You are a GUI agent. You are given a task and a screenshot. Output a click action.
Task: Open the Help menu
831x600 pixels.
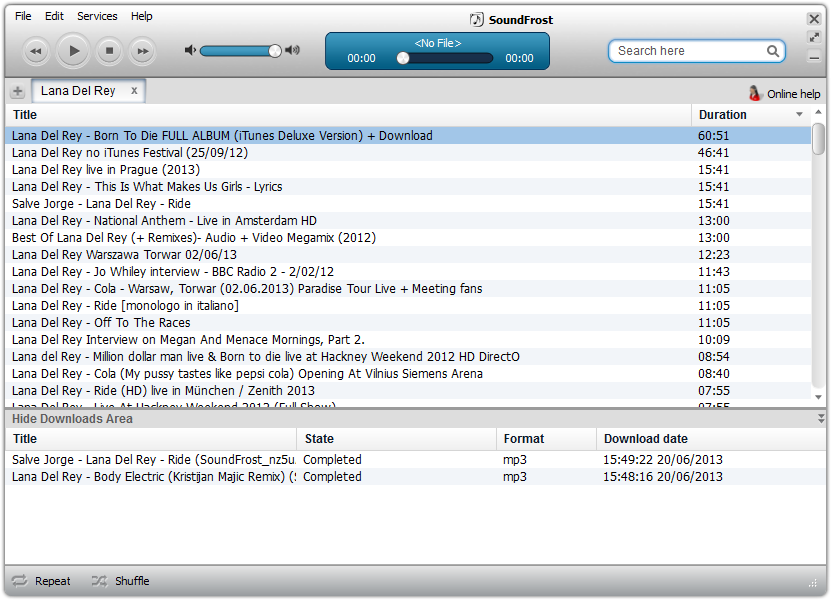pos(142,16)
